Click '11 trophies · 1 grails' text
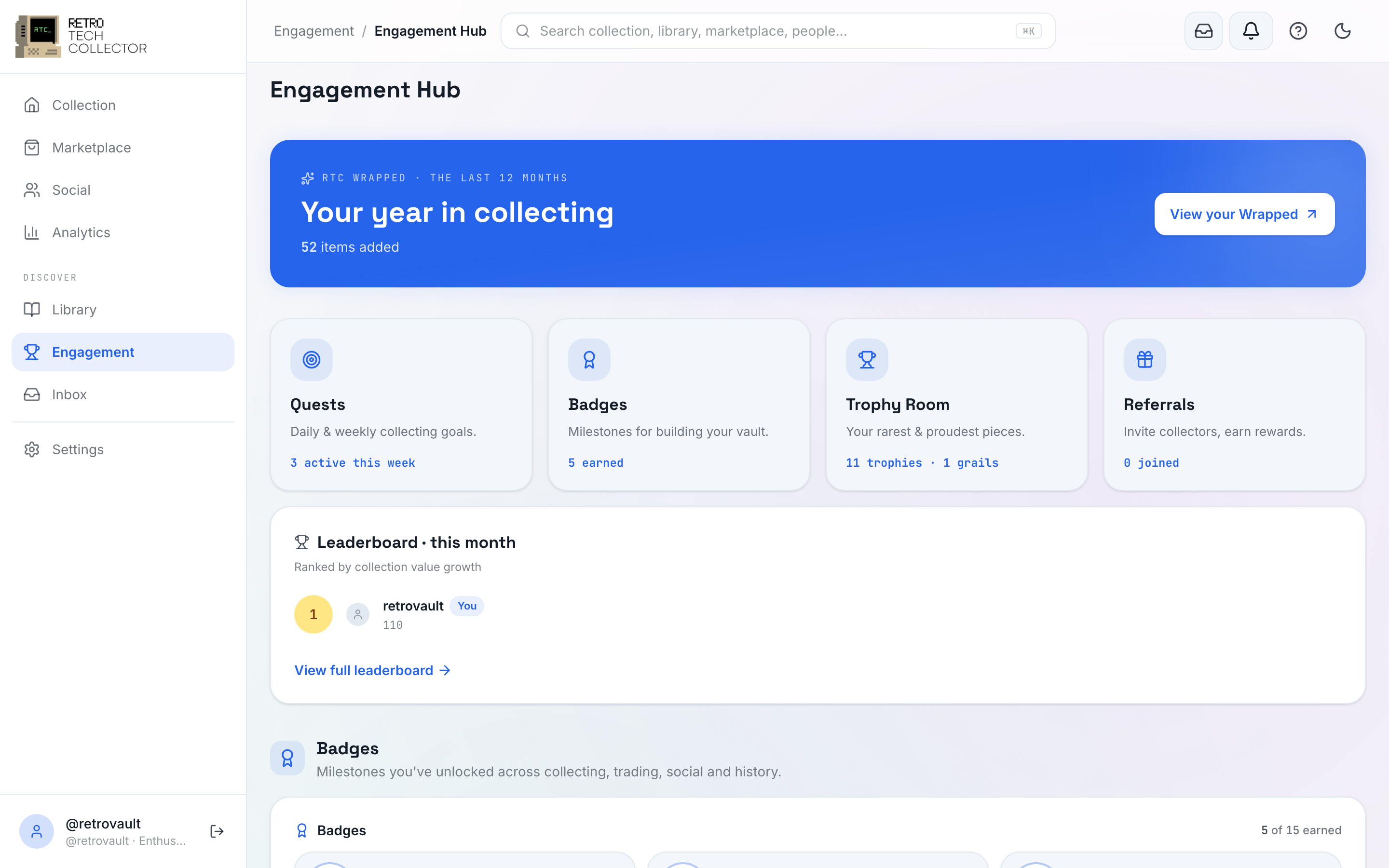This screenshot has height=868, width=1389. (922, 463)
